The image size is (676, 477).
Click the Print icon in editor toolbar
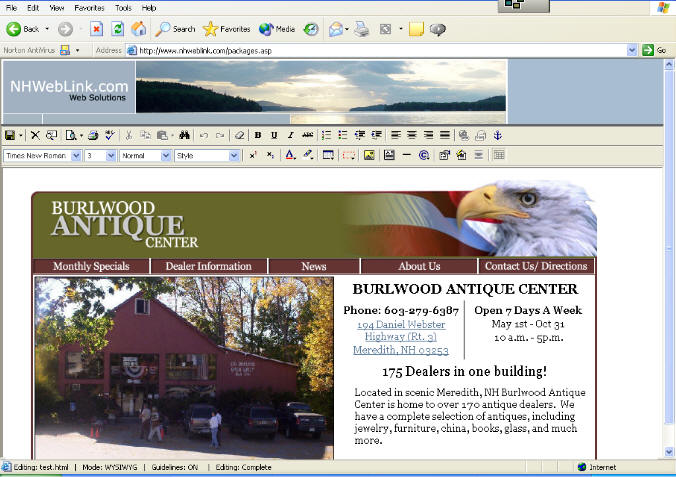click(93, 135)
